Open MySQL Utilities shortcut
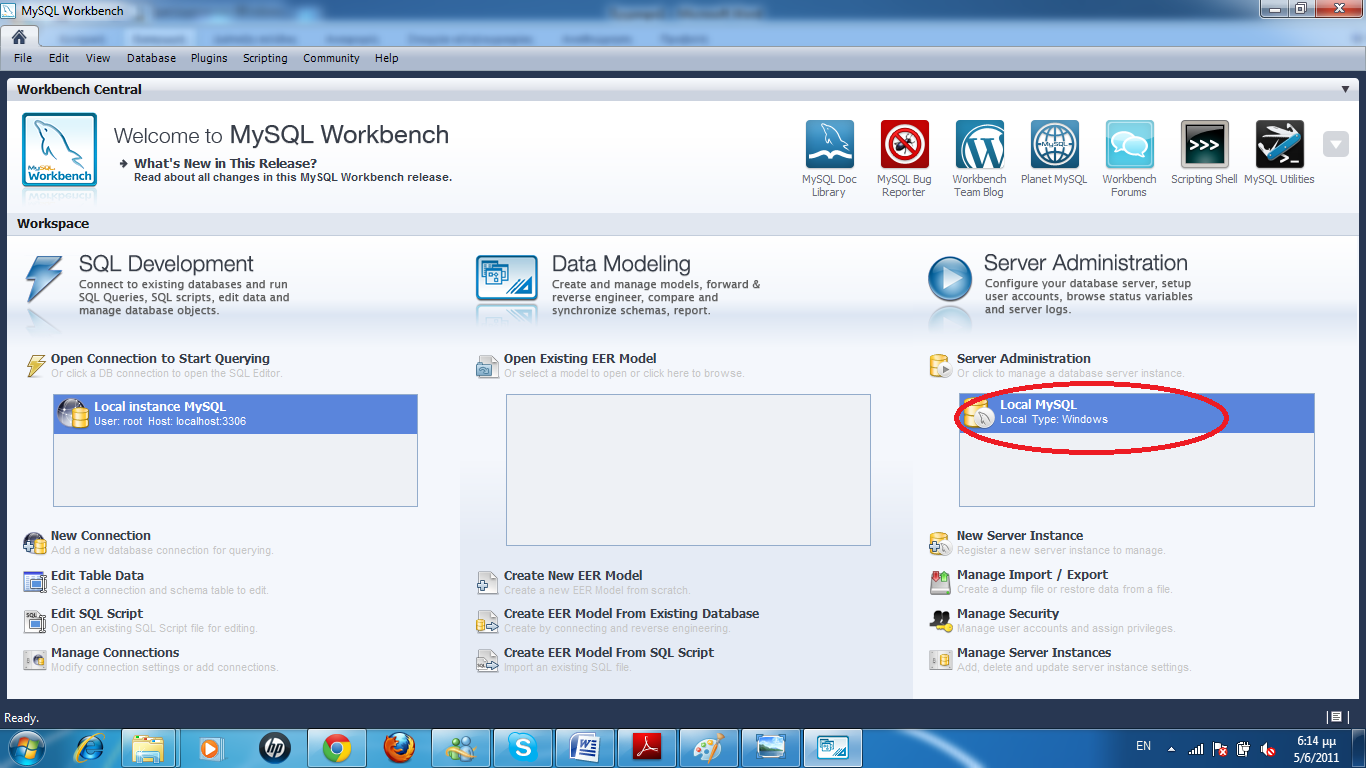Image resolution: width=1366 pixels, height=768 pixels. coord(1280,145)
